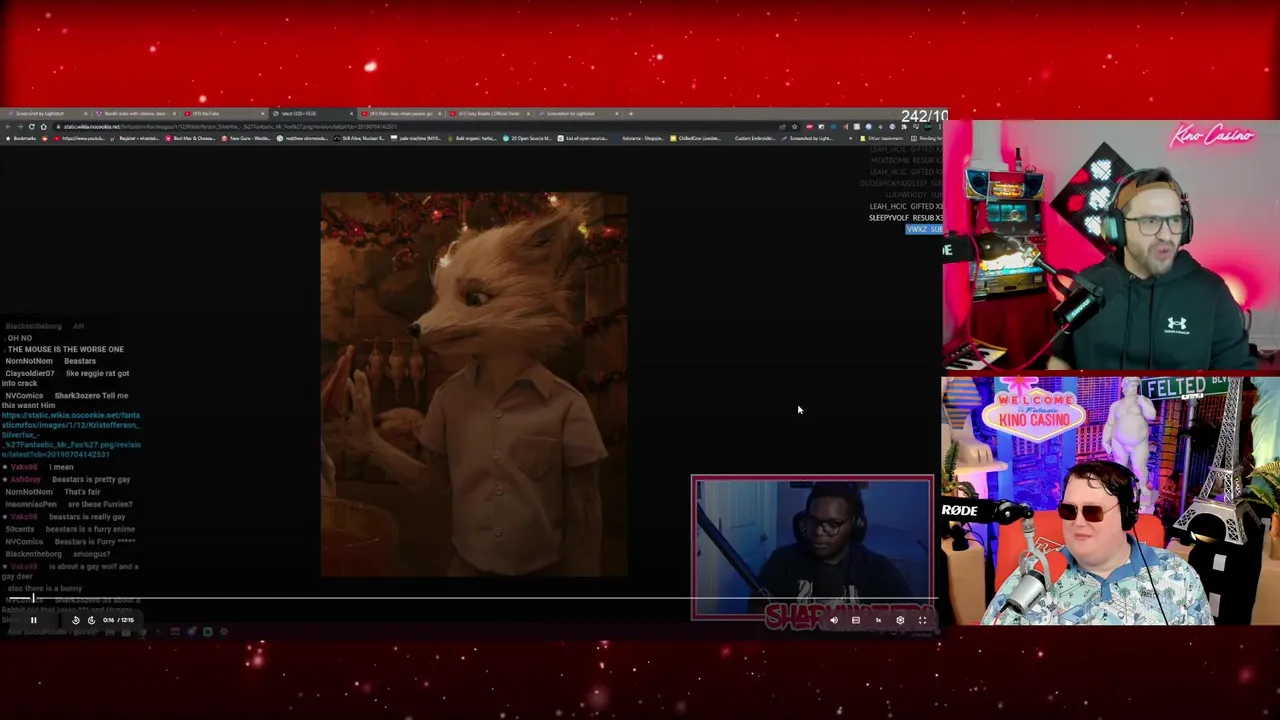1280x720 pixels.
Task: Open the static.wikia.nocookie.net link in chat
Action: (71, 434)
